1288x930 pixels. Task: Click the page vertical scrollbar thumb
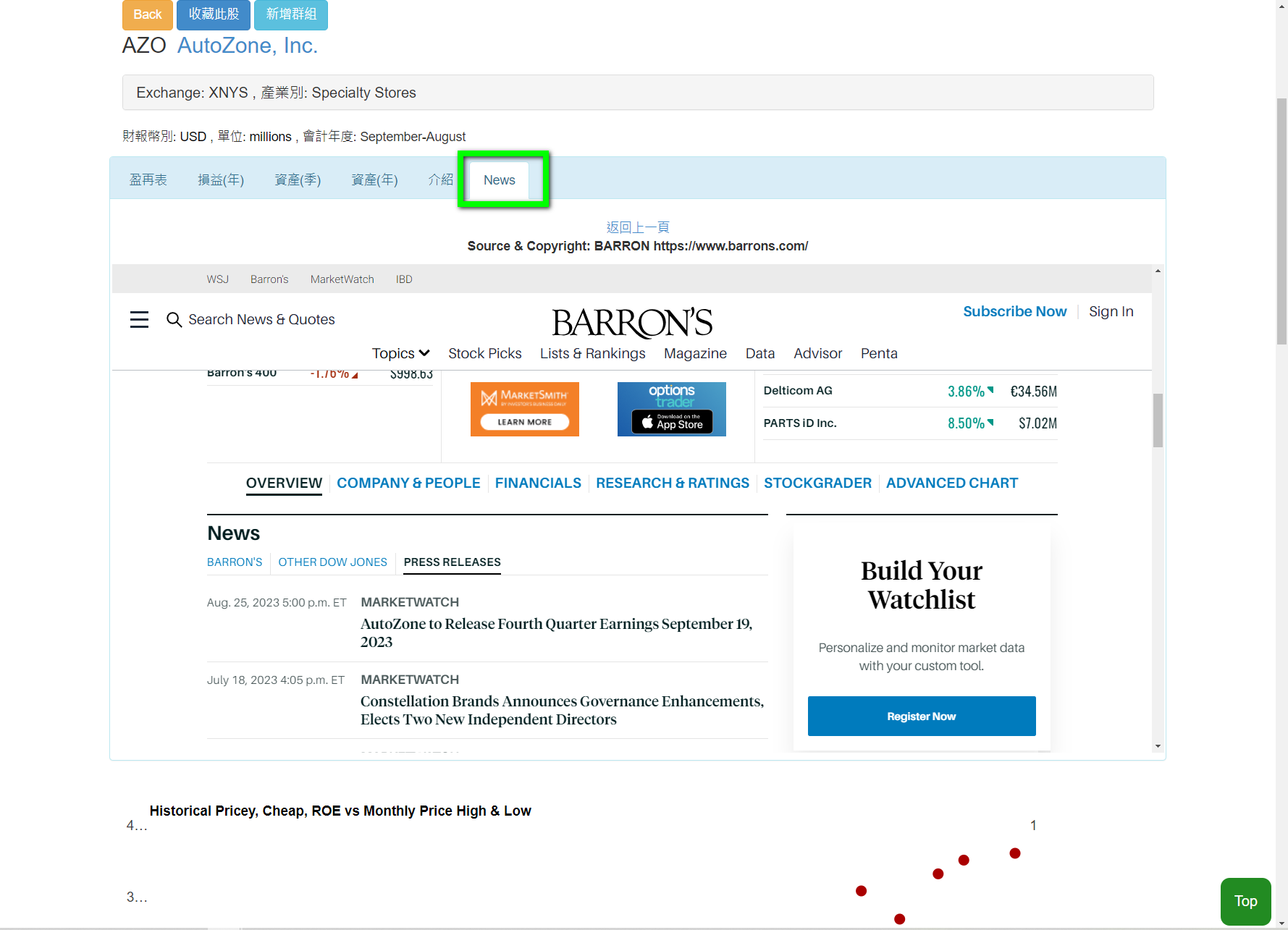(1281, 221)
